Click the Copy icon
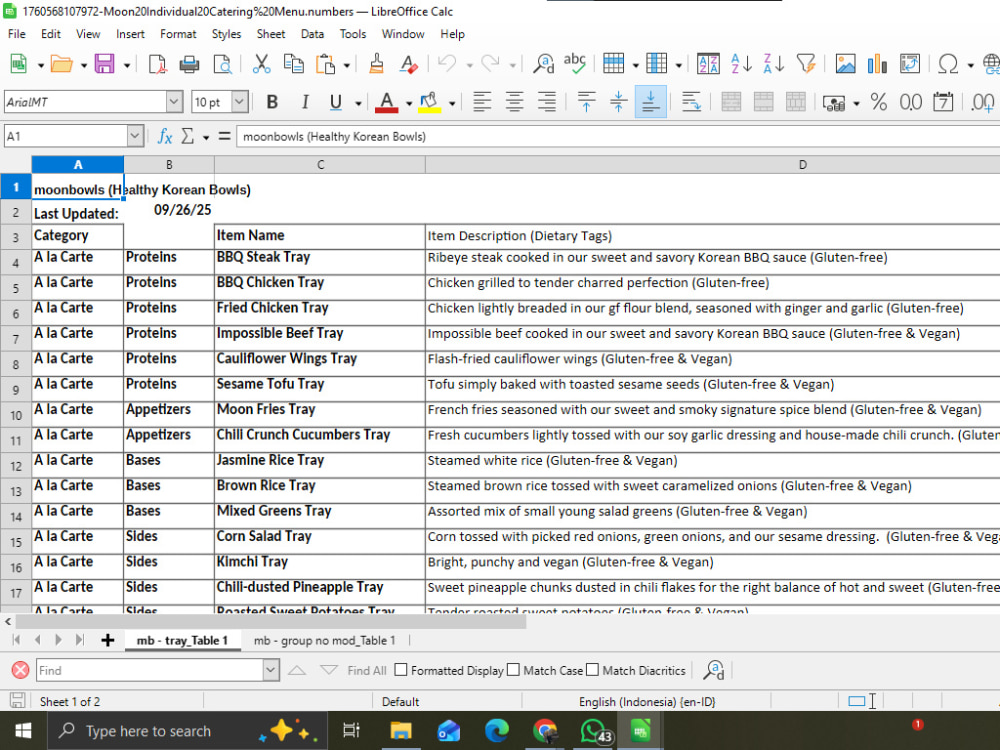The height and width of the screenshot is (750, 1000). coord(293,64)
